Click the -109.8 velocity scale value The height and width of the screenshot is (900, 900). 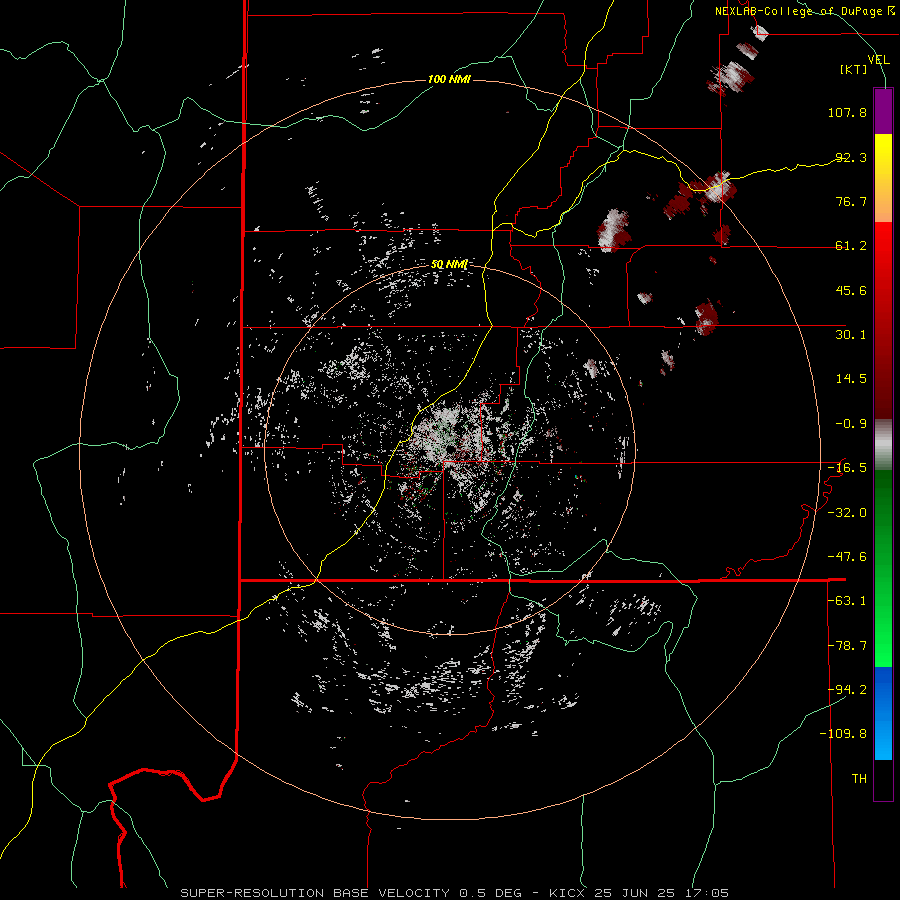click(x=843, y=734)
